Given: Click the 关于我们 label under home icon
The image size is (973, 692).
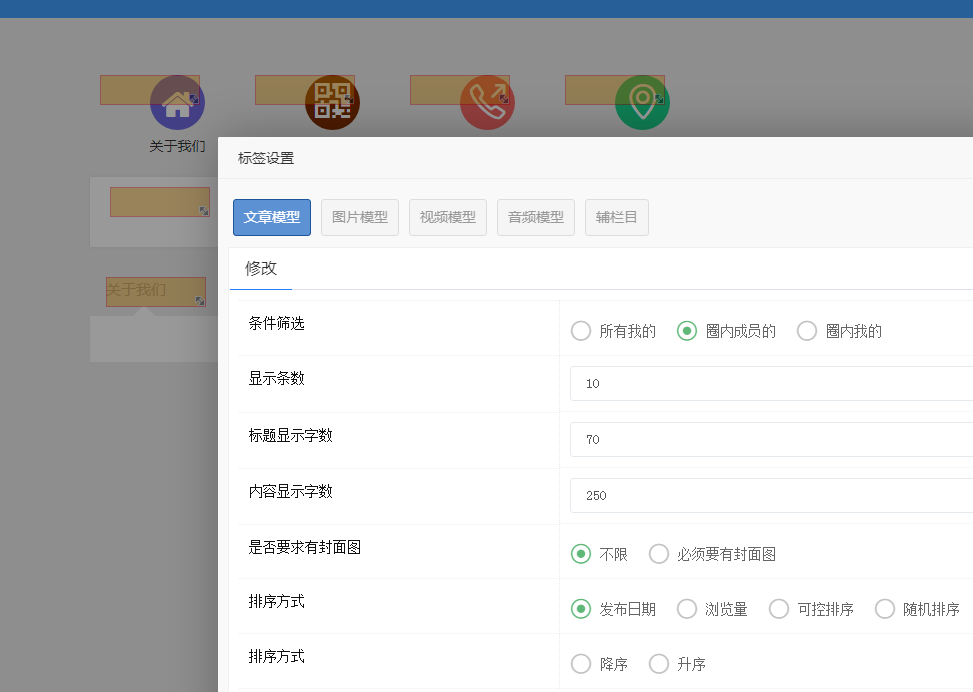Looking at the screenshot, I should point(177,146).
